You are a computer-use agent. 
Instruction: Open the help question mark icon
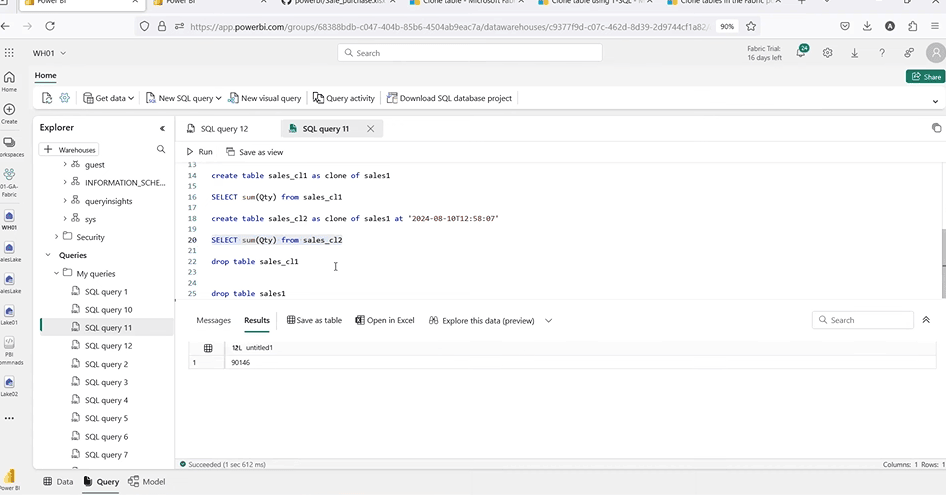point(881,53)
